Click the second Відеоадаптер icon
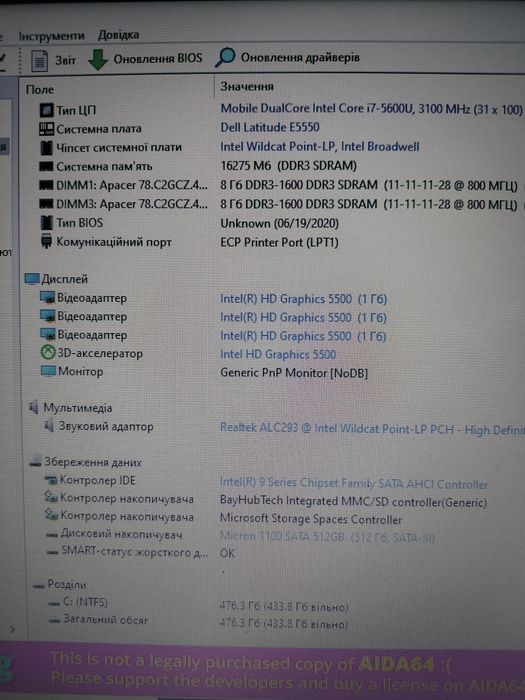525x700 pixels. [x=48, y=316]
